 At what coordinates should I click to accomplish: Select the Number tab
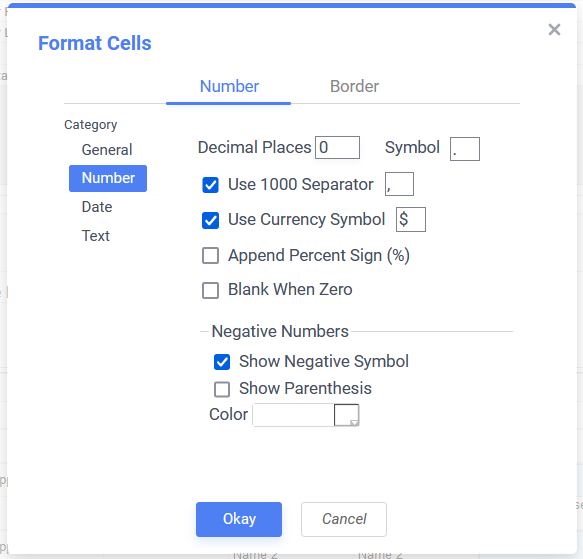(229, 86)
